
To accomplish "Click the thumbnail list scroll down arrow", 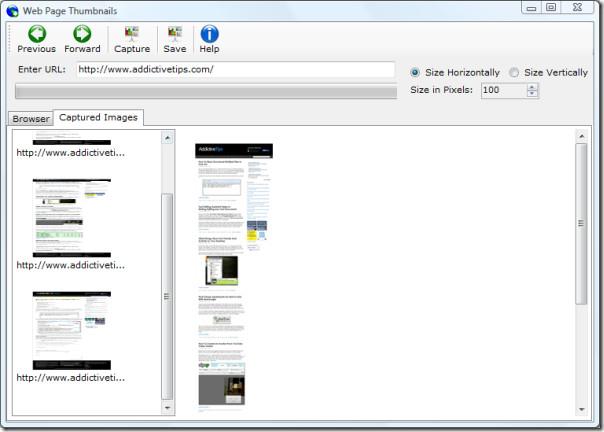I will click(x=167, y=407).
